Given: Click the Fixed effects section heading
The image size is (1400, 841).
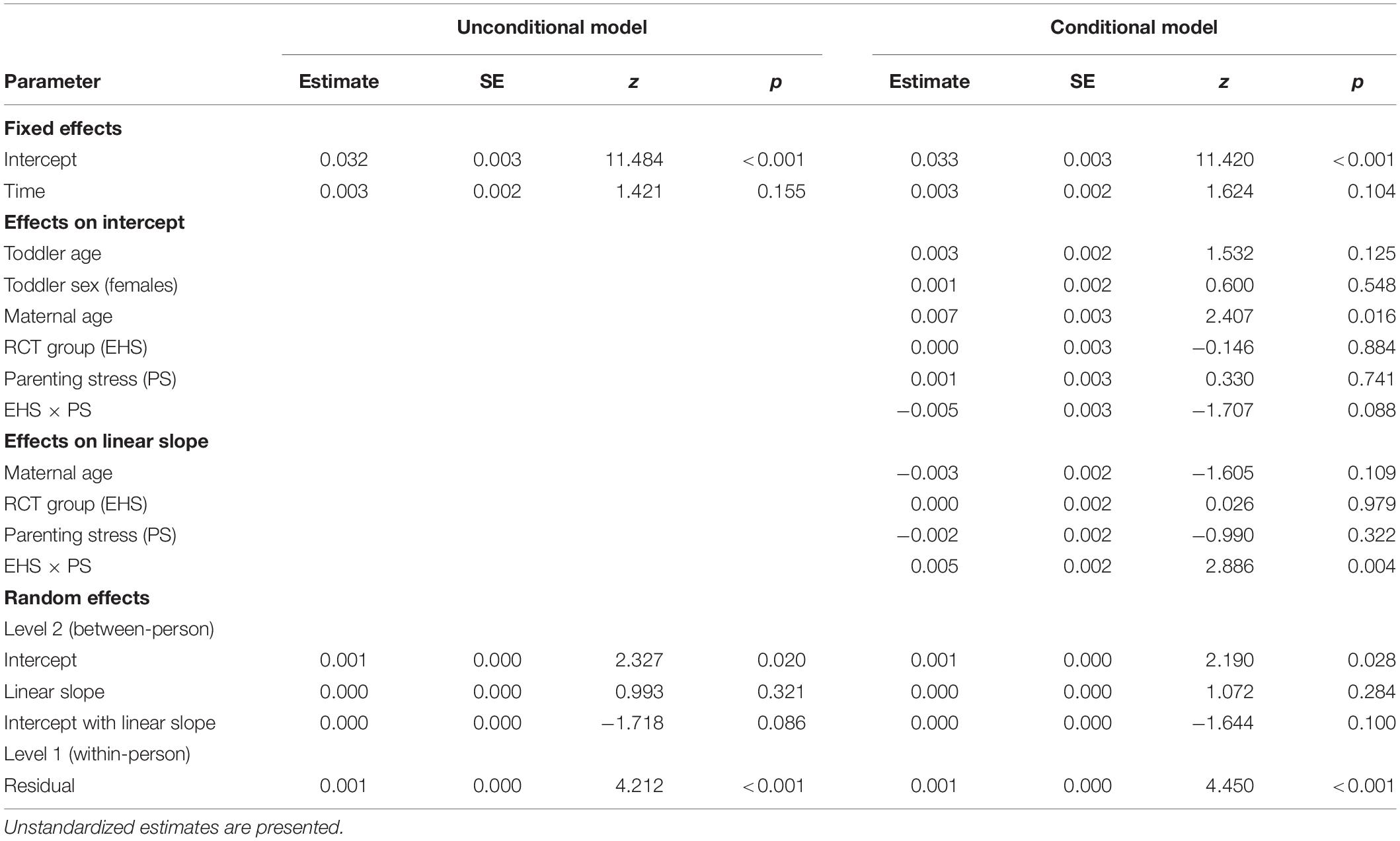Looking at the screenshot, I should 63,128.
